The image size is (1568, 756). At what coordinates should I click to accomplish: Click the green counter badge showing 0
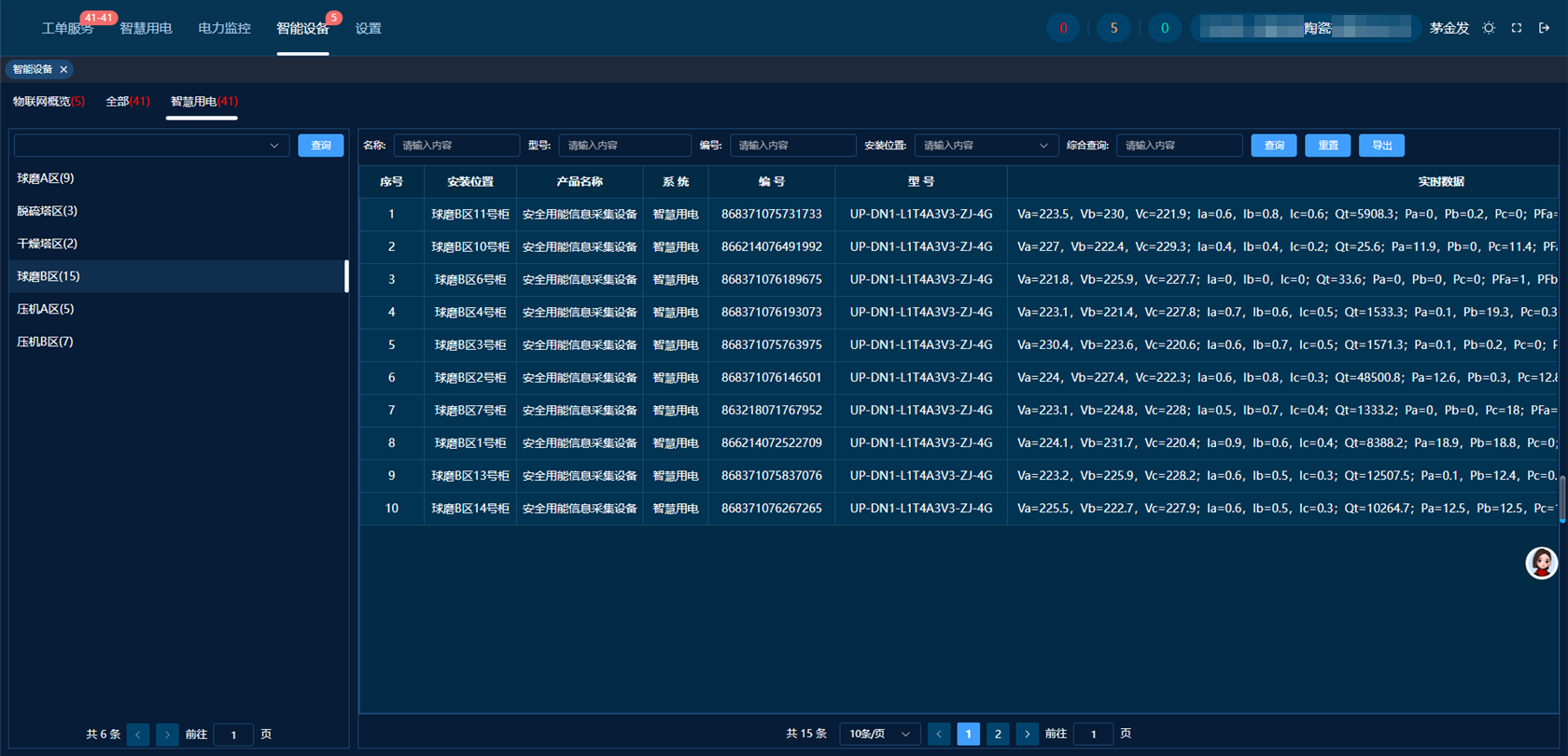pyautogui.click(x=1164, y=28)
